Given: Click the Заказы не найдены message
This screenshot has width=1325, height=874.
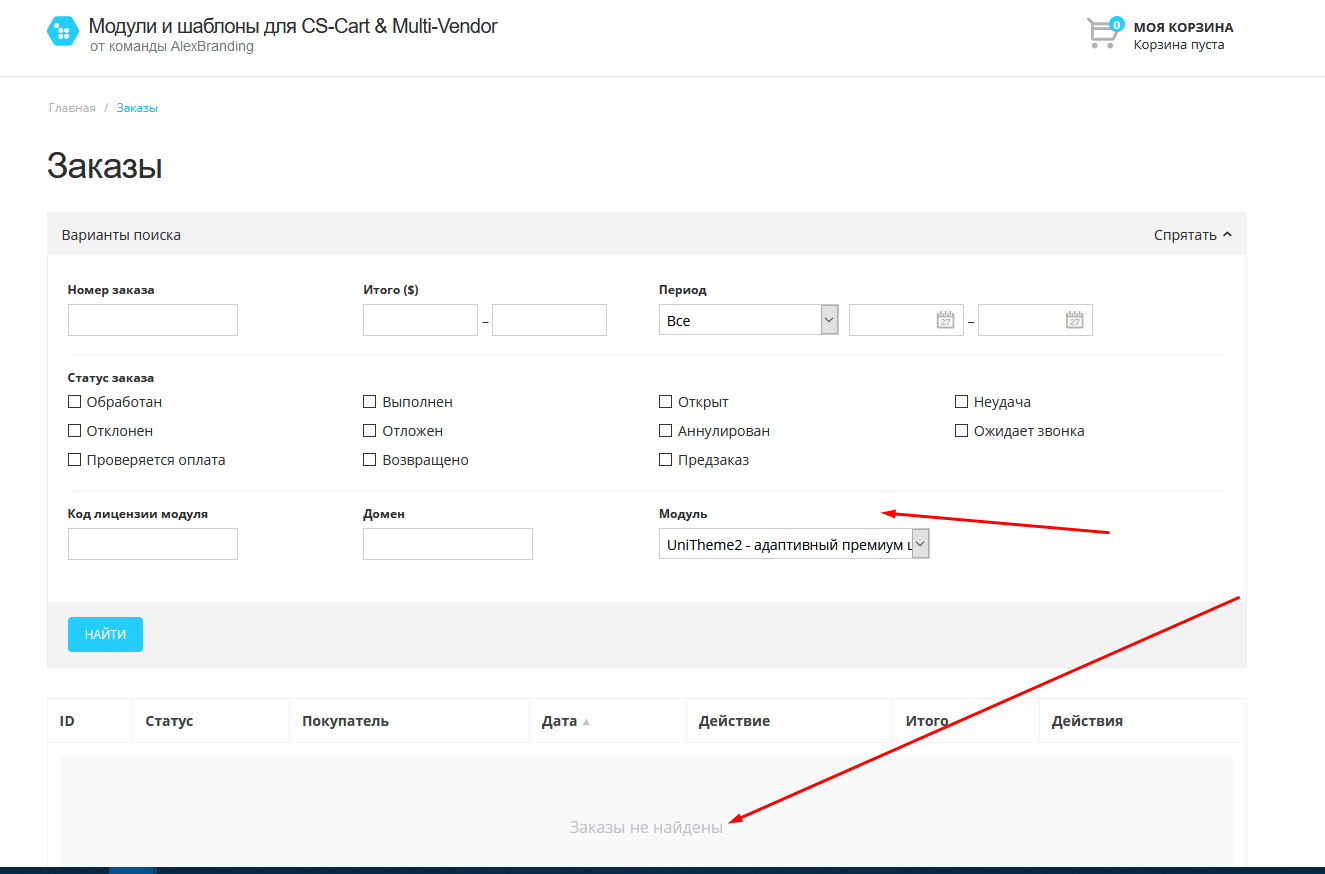Looking at the screenshot, I should point(646,827).
